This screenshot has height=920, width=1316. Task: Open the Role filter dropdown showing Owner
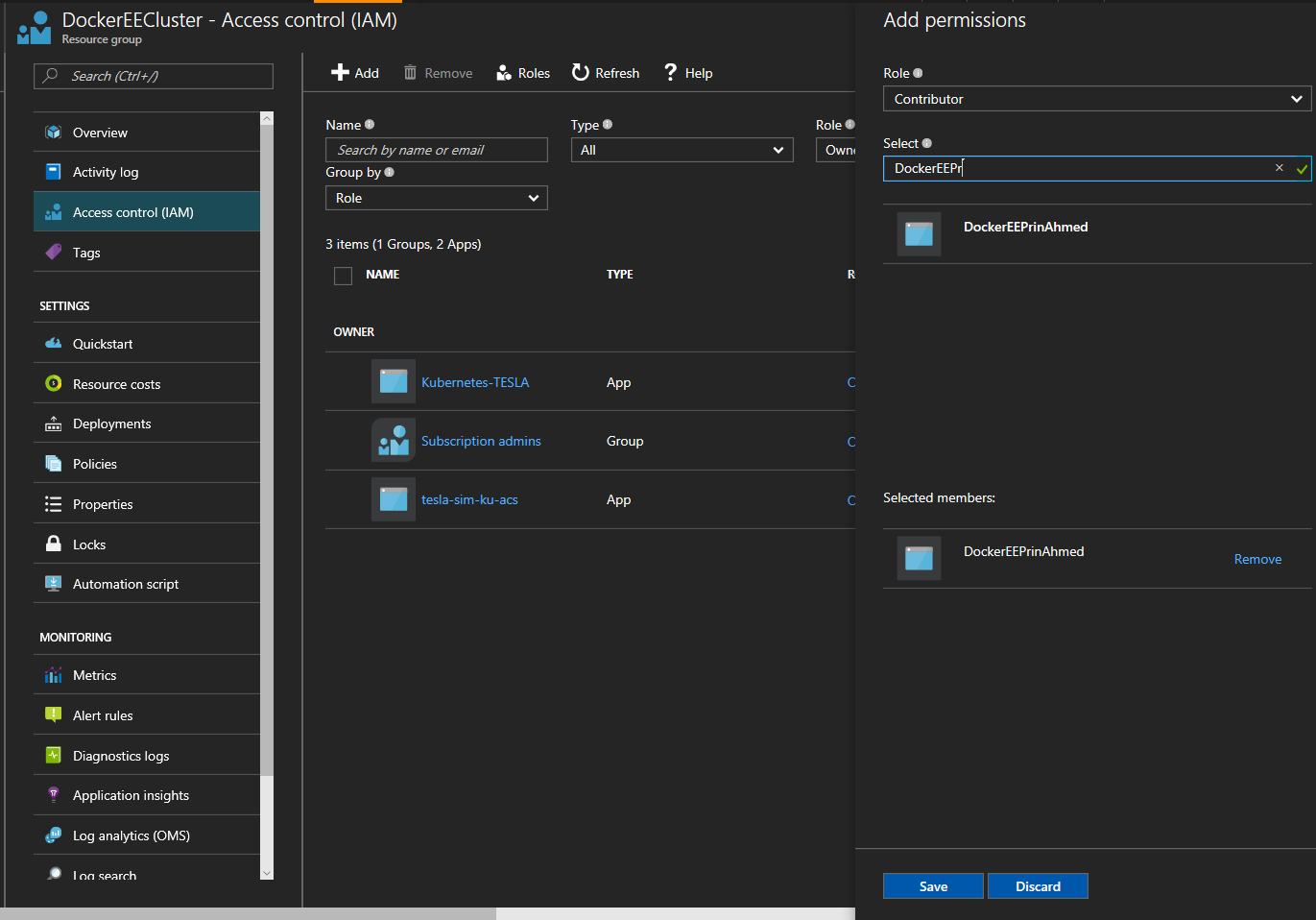(836, 150)
